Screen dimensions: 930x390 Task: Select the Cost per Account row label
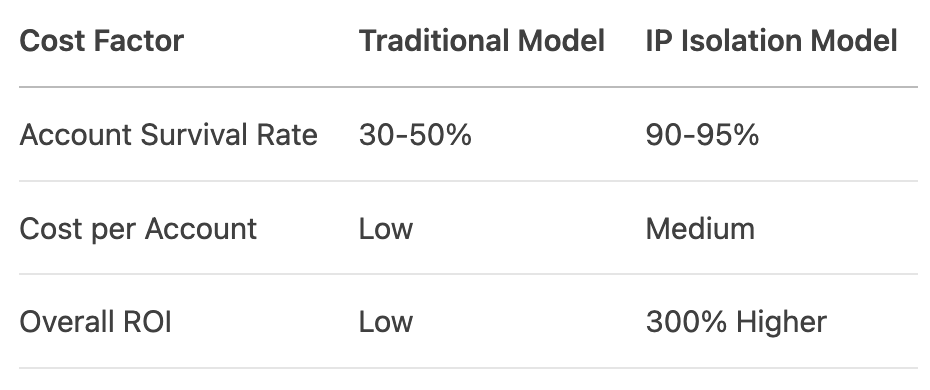(138, 229)
